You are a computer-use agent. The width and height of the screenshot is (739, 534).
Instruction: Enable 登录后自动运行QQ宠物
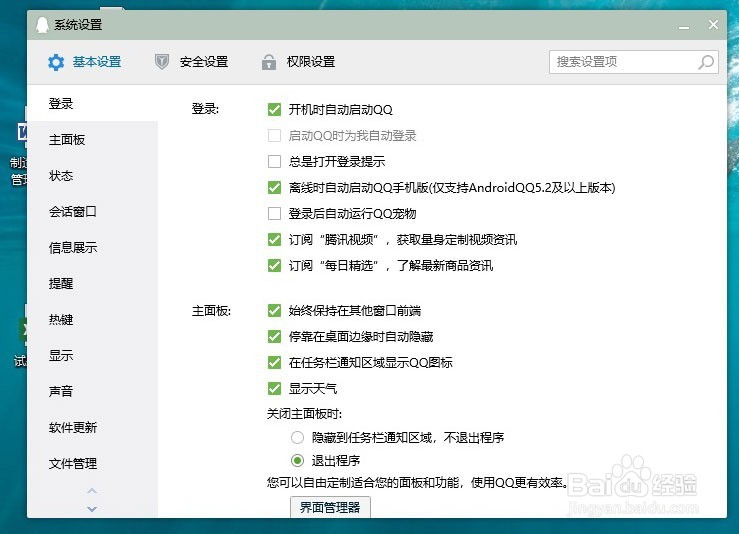coord(274,214)
